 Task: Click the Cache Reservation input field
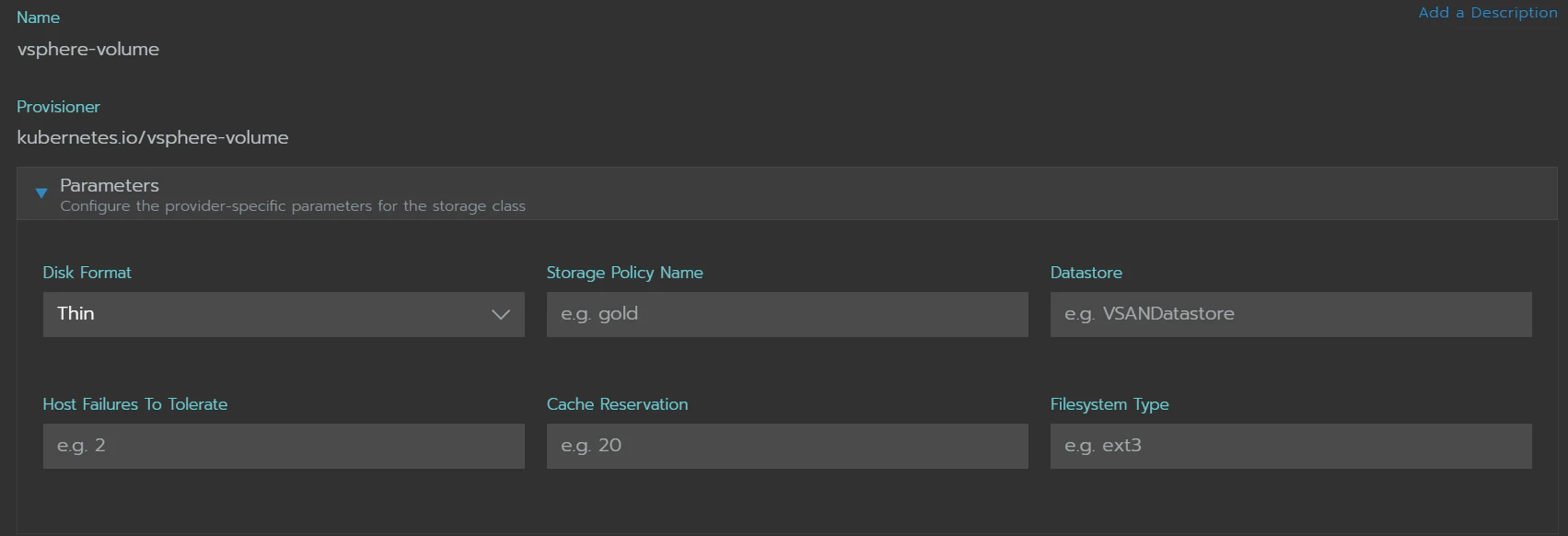(x=787, y=446)
